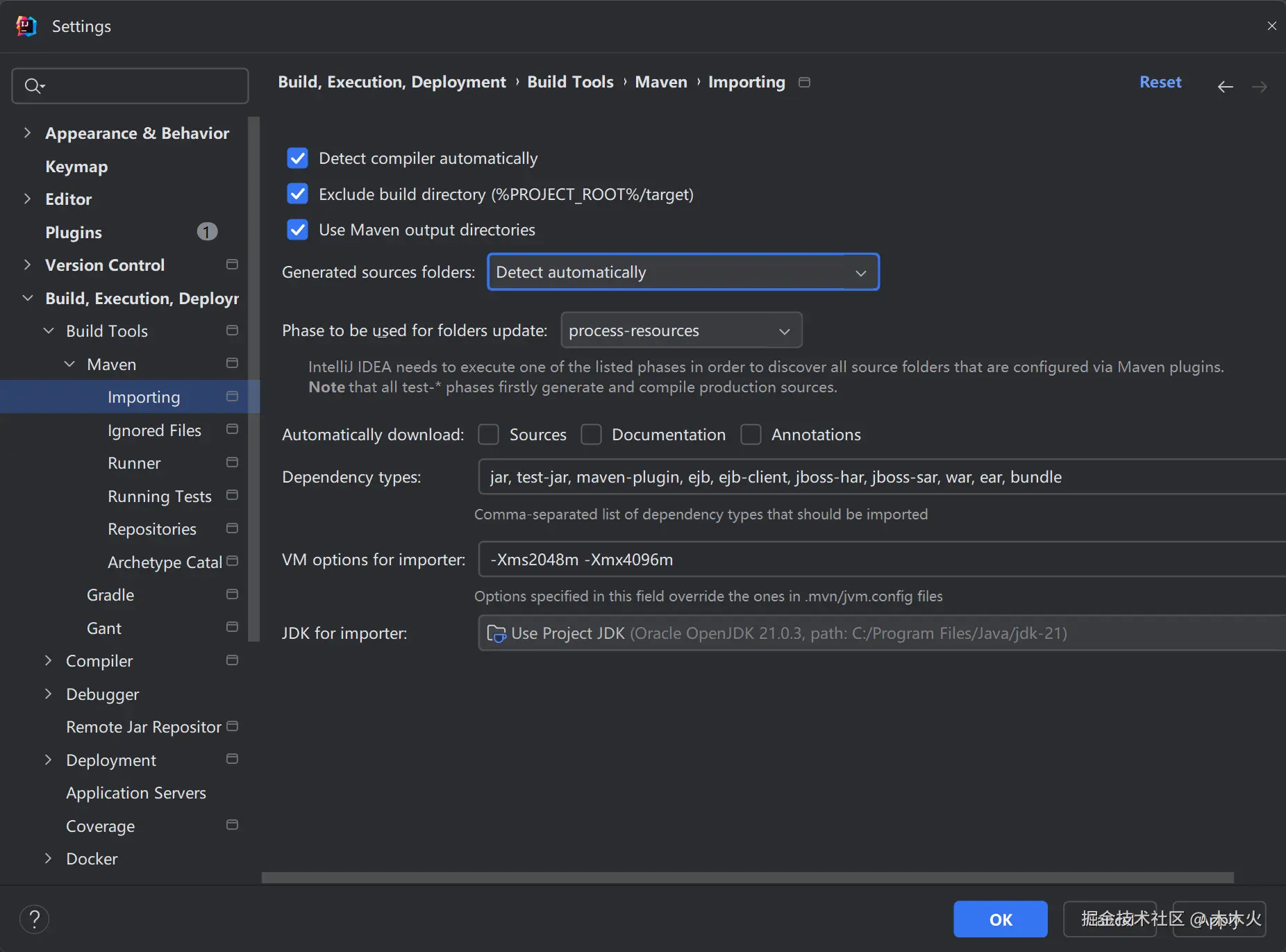Toggle Use Maven output directories checkbox
This screenshot has width=1286, height=952.
pos(298,229)
